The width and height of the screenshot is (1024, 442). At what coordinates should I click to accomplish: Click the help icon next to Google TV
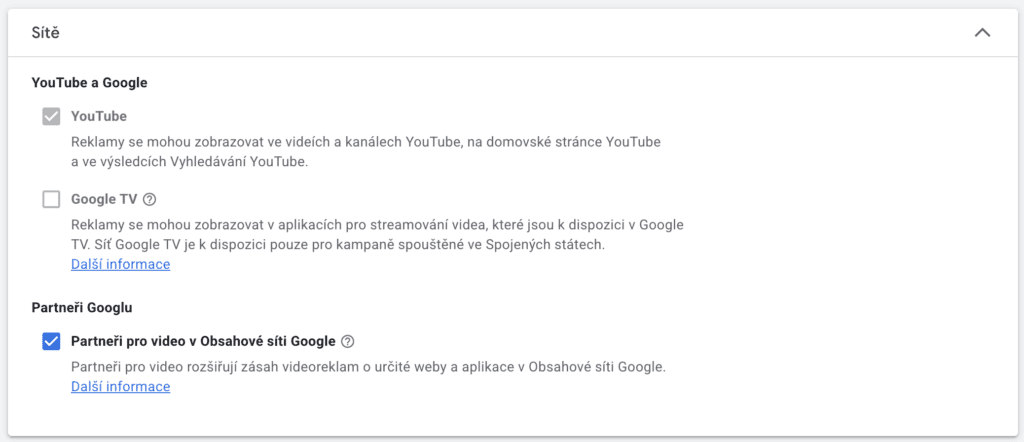(150, 199)
